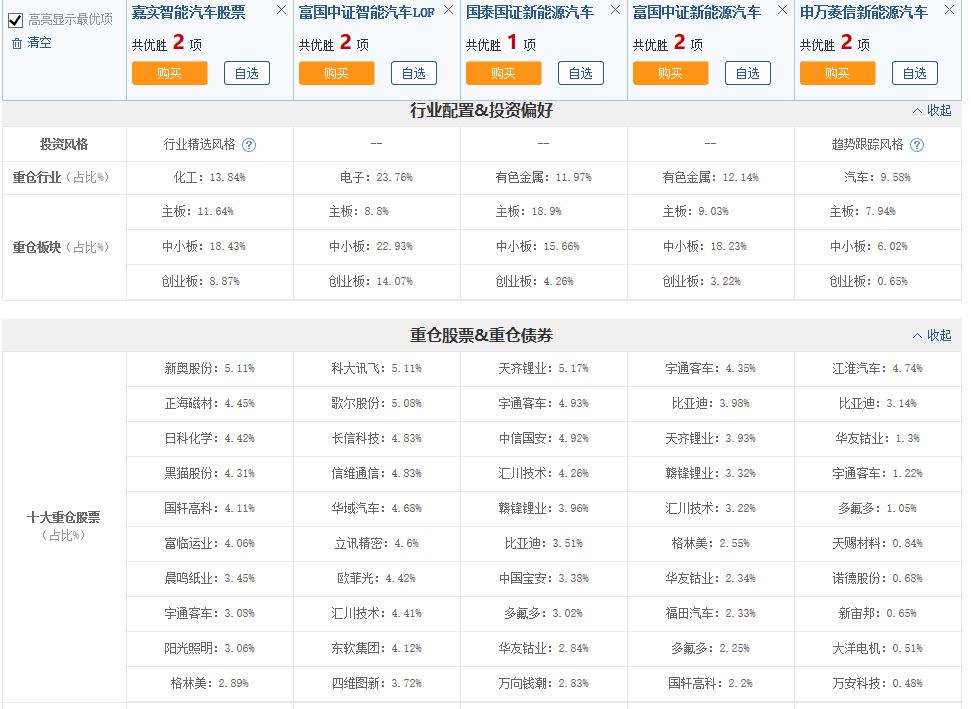Select holding 大洋电机: 0.51%

click(877, 649)
